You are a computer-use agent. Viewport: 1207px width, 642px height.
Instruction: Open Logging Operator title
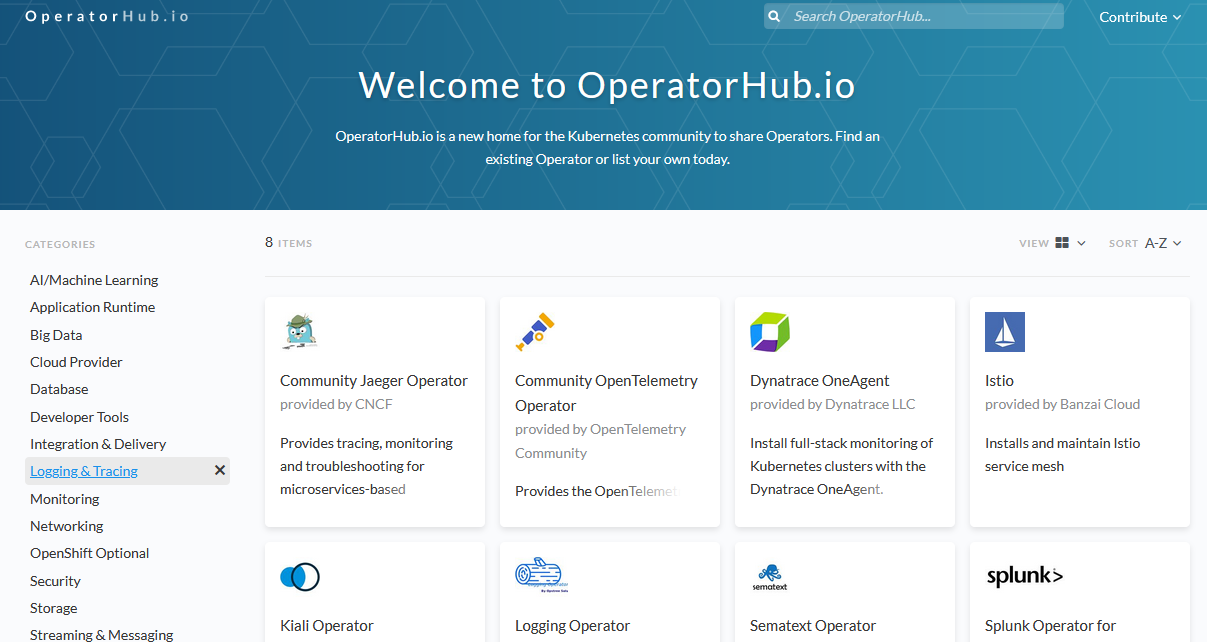pos(572,626)
